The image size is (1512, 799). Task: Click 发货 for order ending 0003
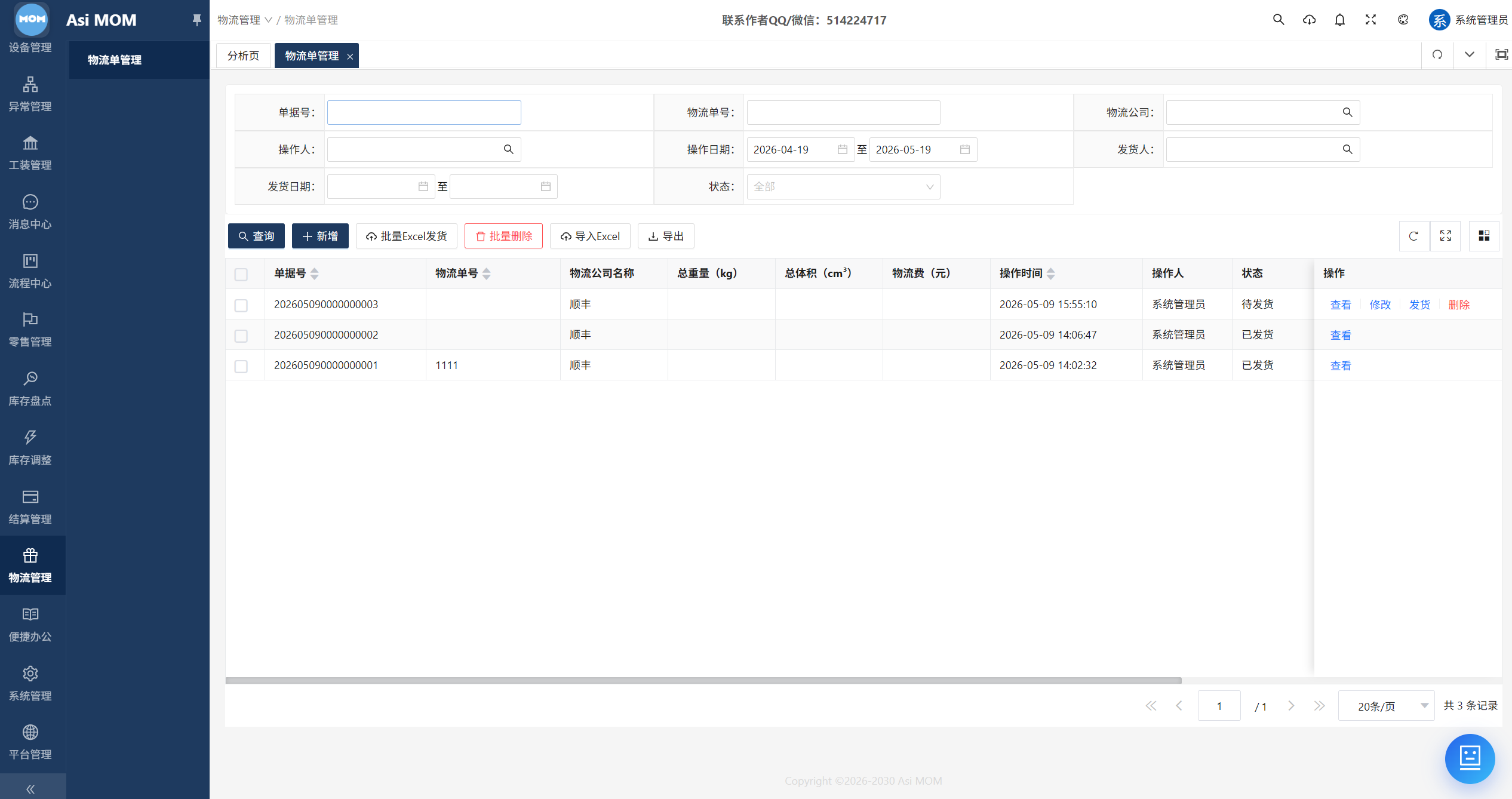tap(1419, 305)
